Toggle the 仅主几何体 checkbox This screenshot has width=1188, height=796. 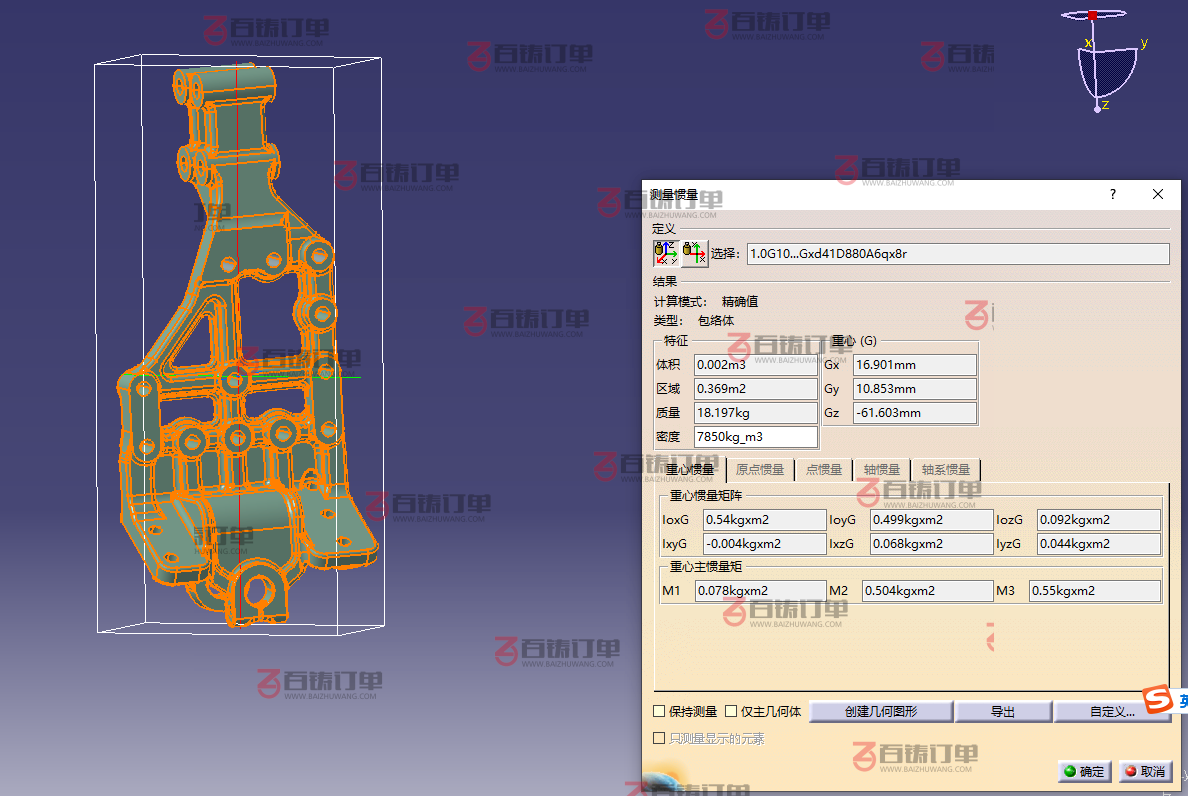click(731, 712)
